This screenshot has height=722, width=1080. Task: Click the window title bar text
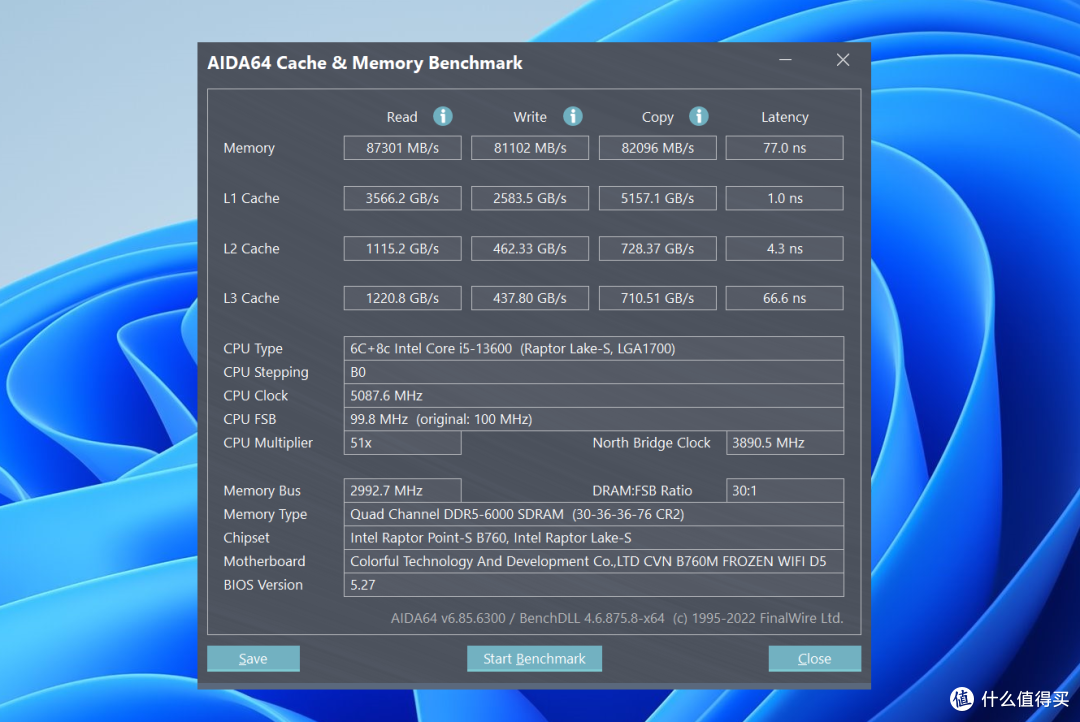coord(365,63)
